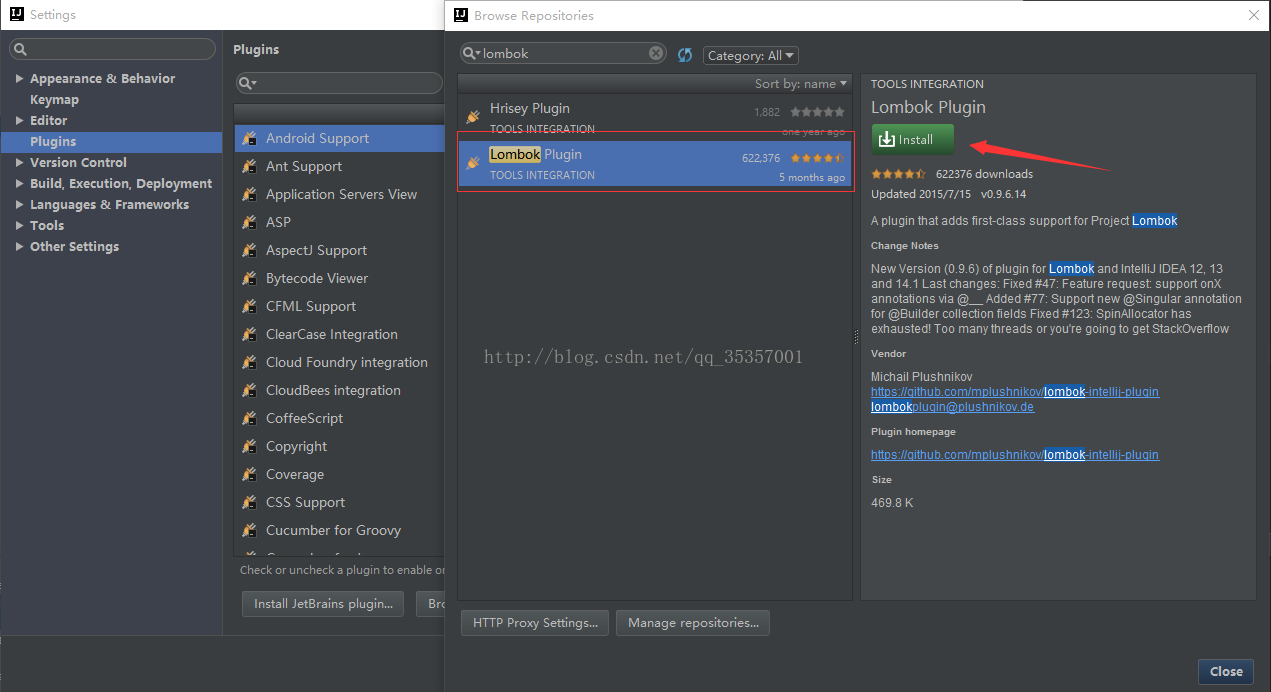Open the GitHub link under Vendor
This screenshot has width=1271, height=692.
click(1015, 392)
